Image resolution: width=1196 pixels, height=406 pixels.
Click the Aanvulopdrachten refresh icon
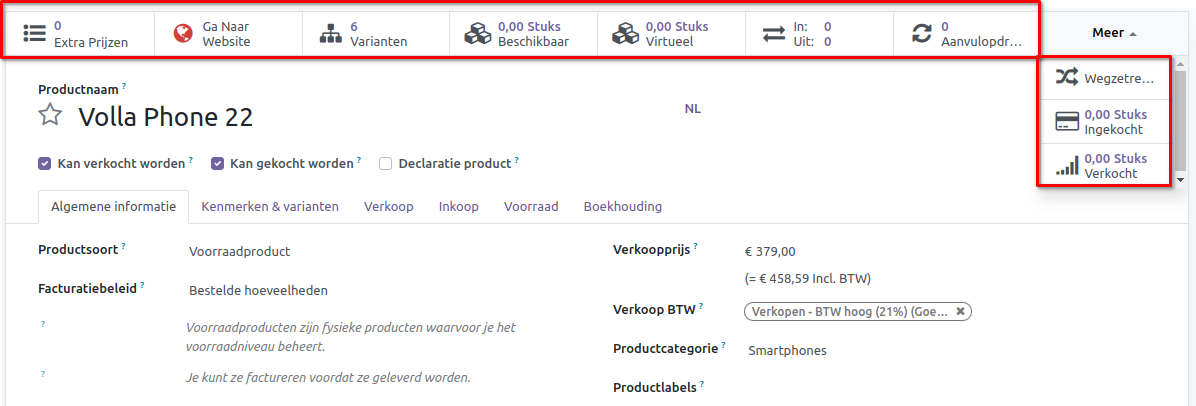pyautogui.click(x=921, y=33)
